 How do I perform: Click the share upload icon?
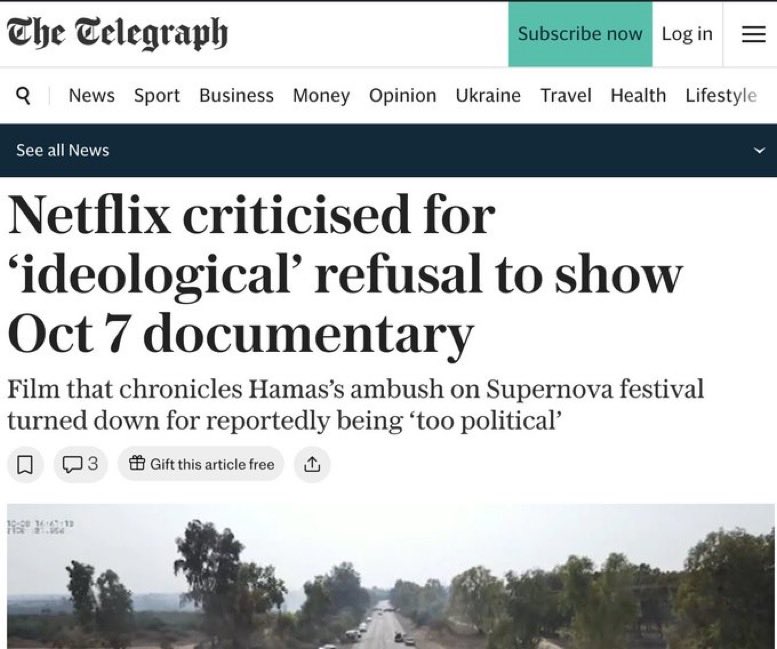coord(312,464)
